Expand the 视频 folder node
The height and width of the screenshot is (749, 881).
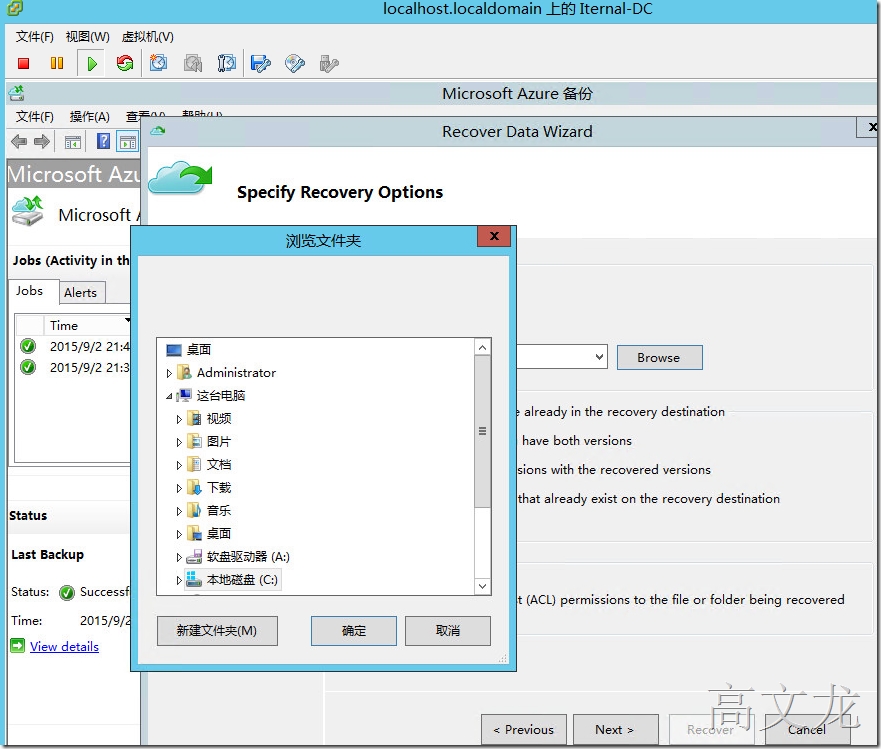(179, 419)
